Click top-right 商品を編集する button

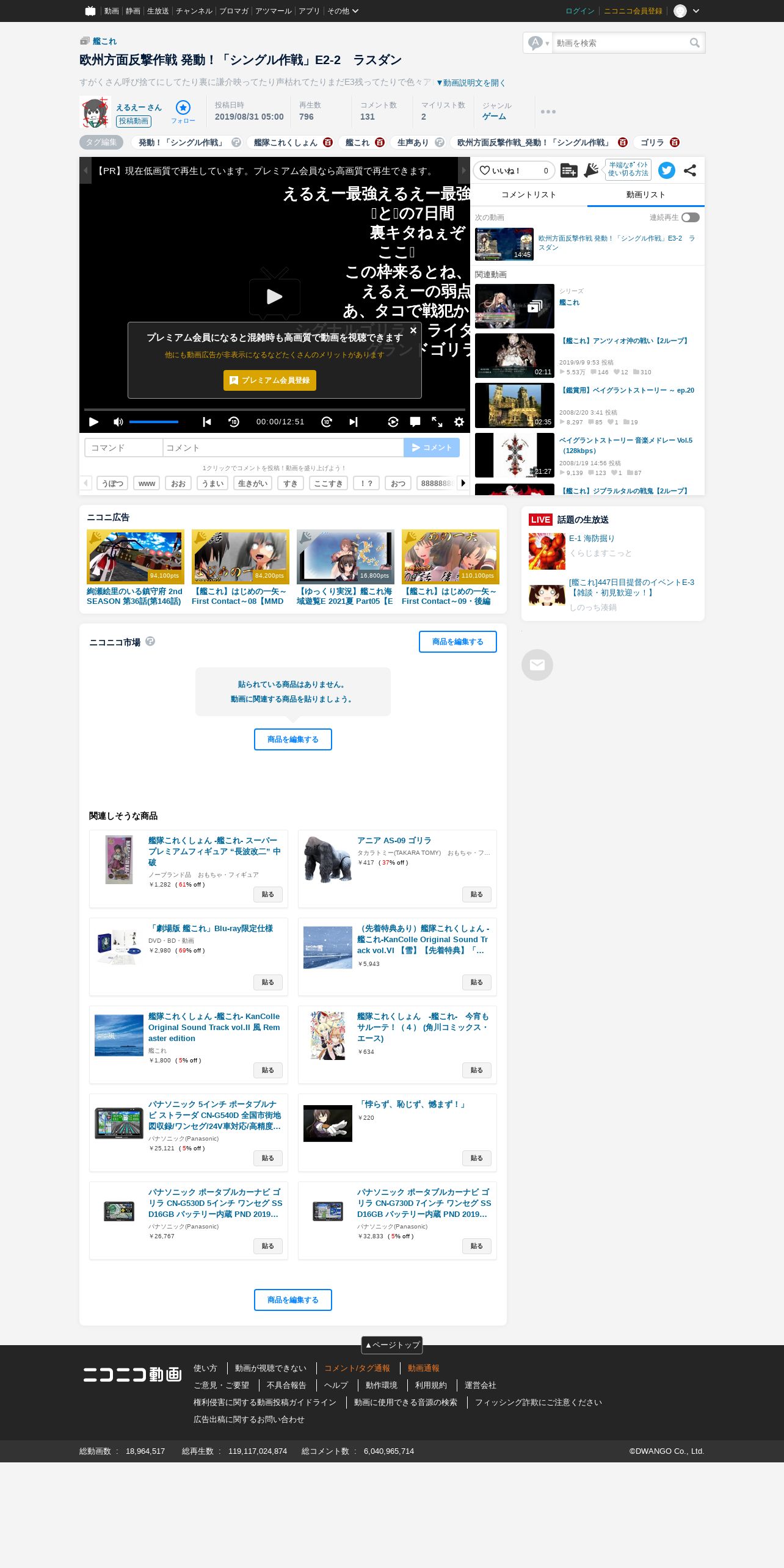[458, 642]
